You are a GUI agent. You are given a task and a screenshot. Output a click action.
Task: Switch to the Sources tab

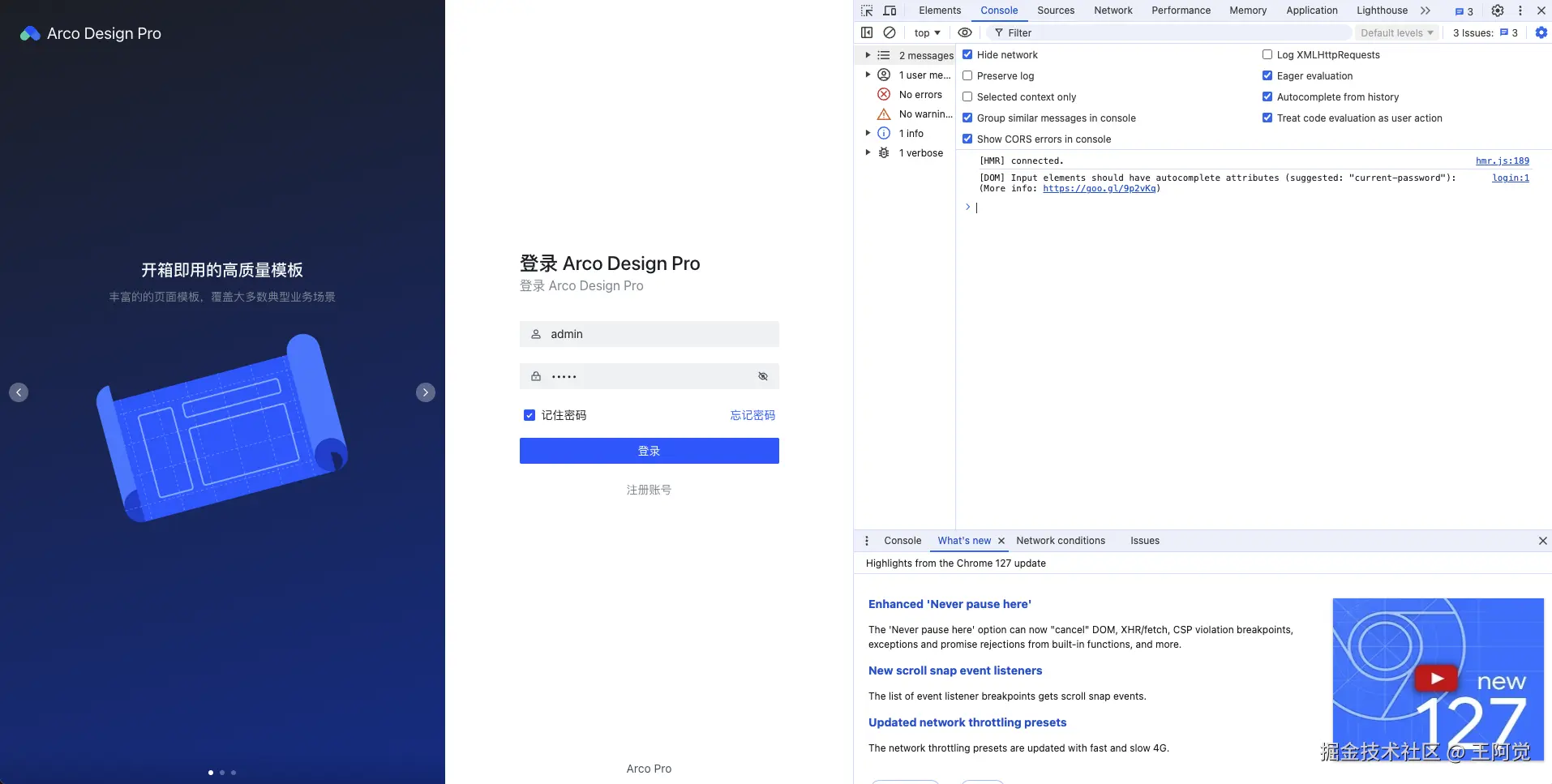coord(1056,11)
